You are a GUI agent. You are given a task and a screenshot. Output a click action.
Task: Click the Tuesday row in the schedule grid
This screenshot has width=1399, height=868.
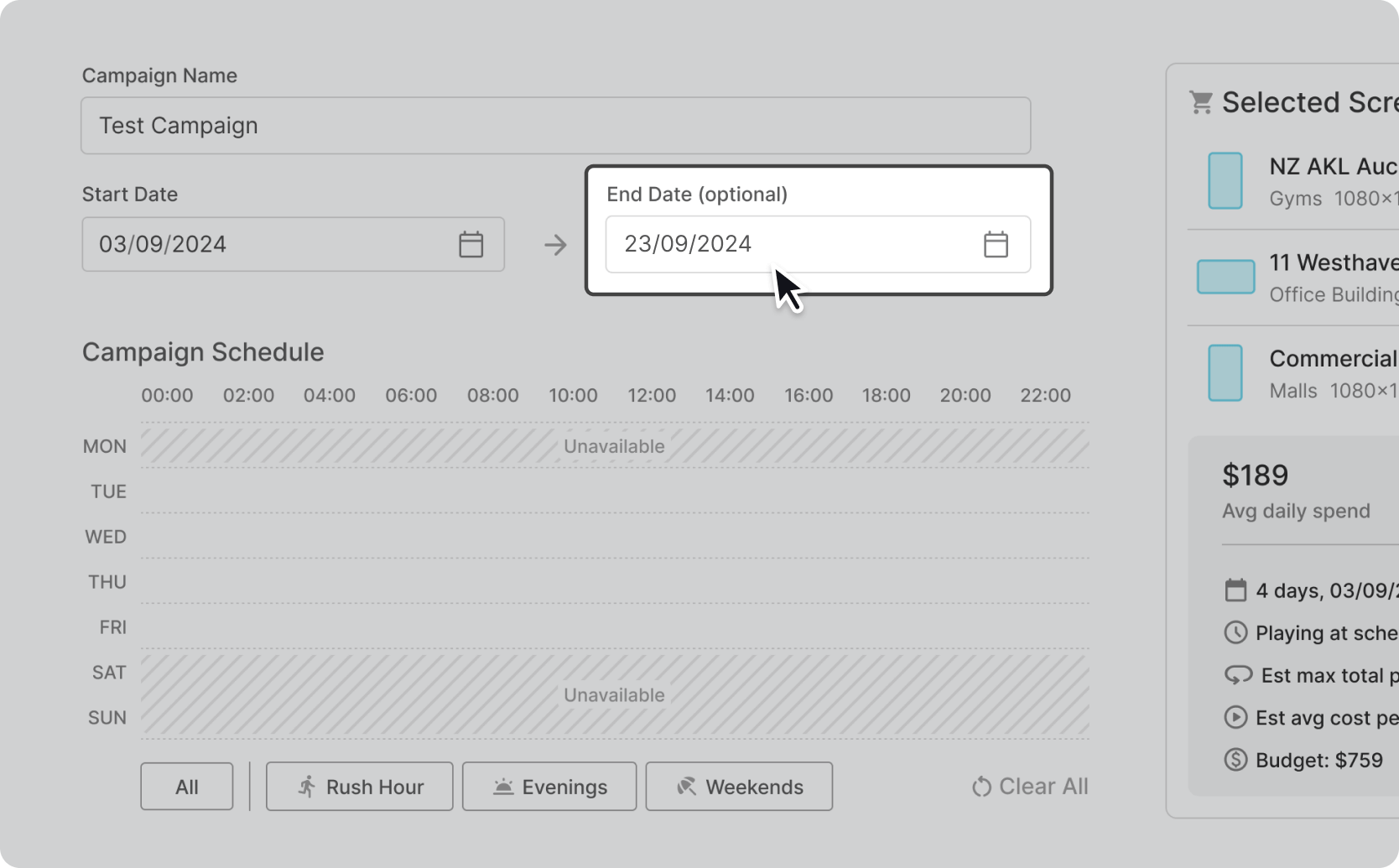coord(614,491)
